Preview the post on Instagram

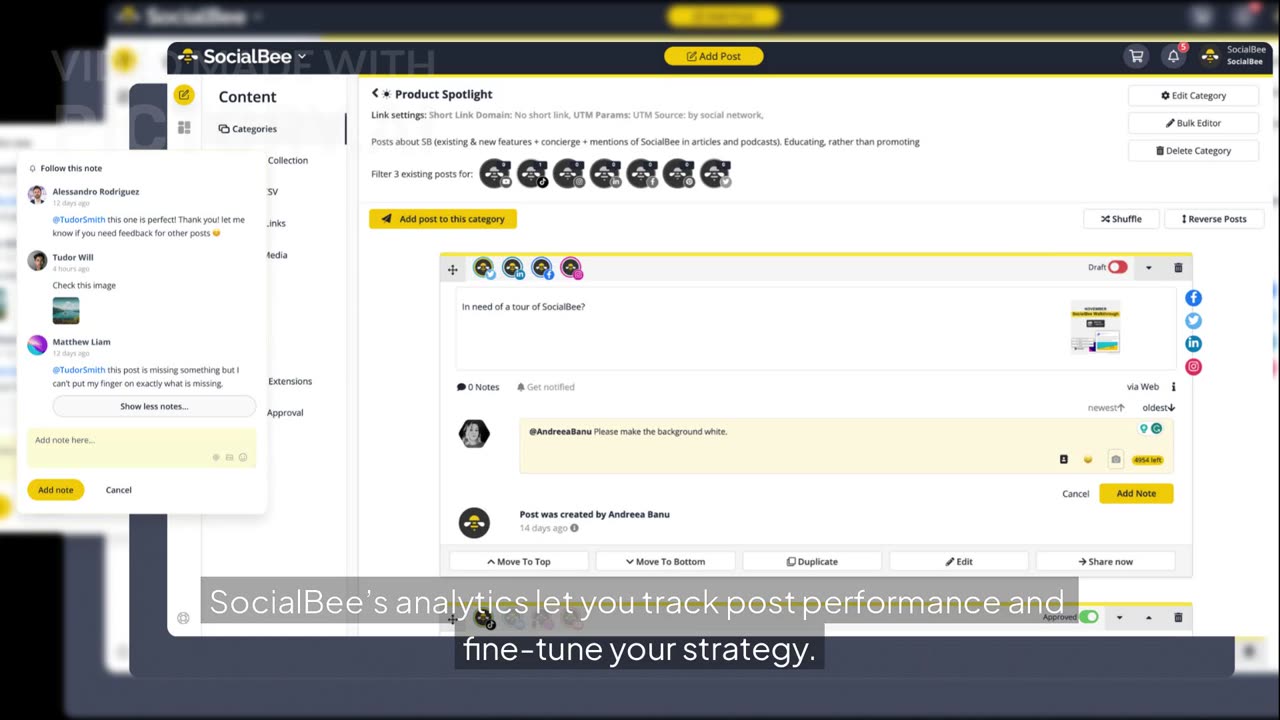pos(1193,367)
